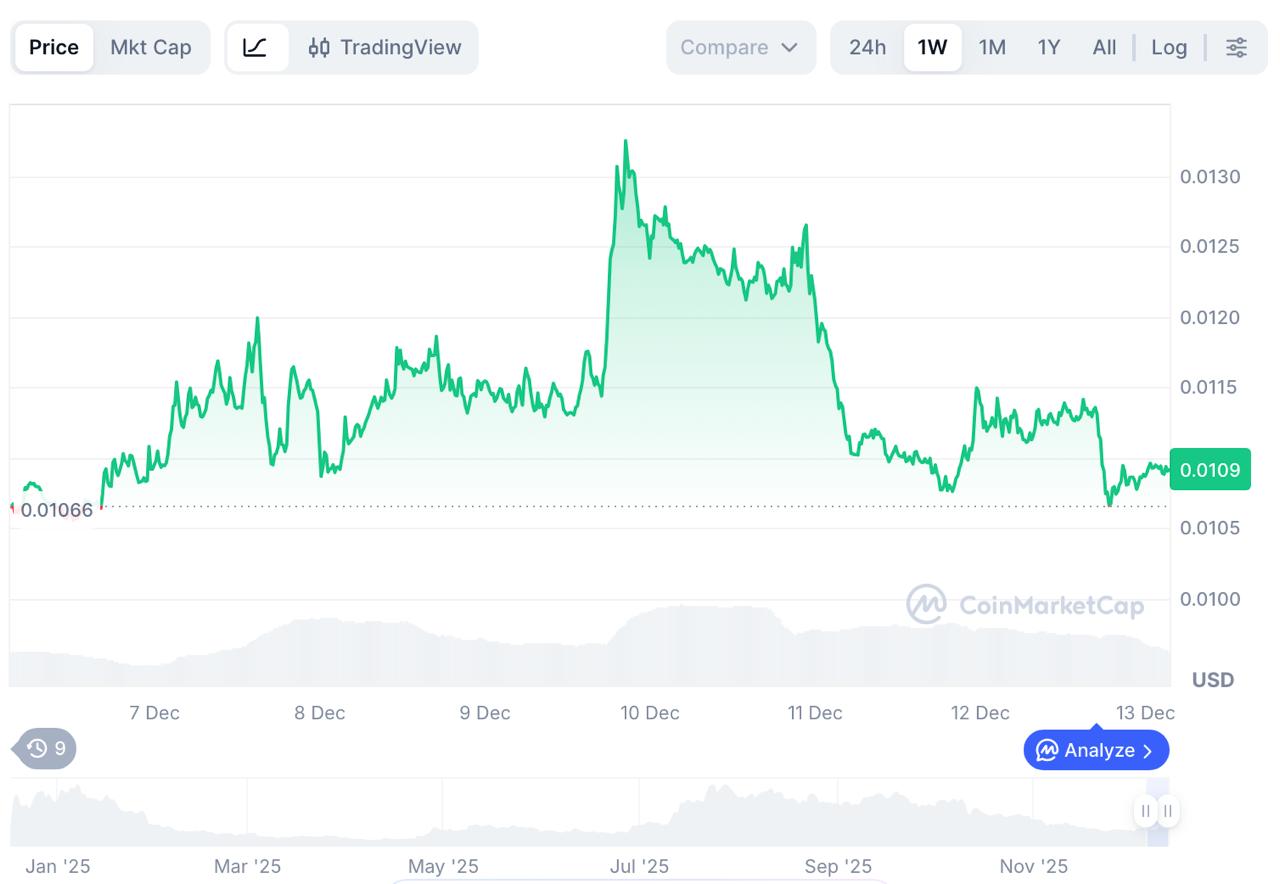
Task: Expand the Compare chevron arrow
Action: point(789,47)
